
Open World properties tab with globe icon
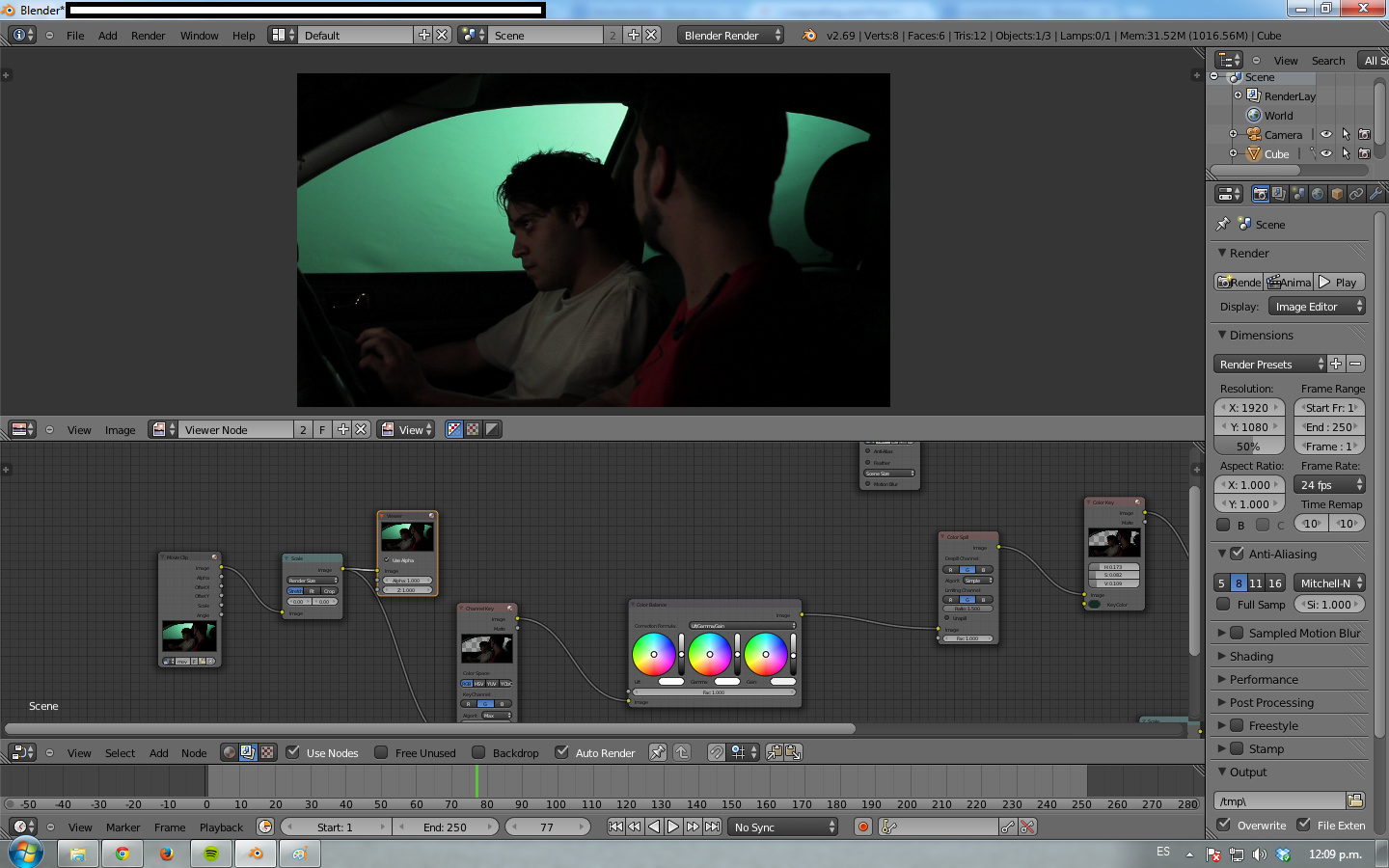pos(1318,194)
